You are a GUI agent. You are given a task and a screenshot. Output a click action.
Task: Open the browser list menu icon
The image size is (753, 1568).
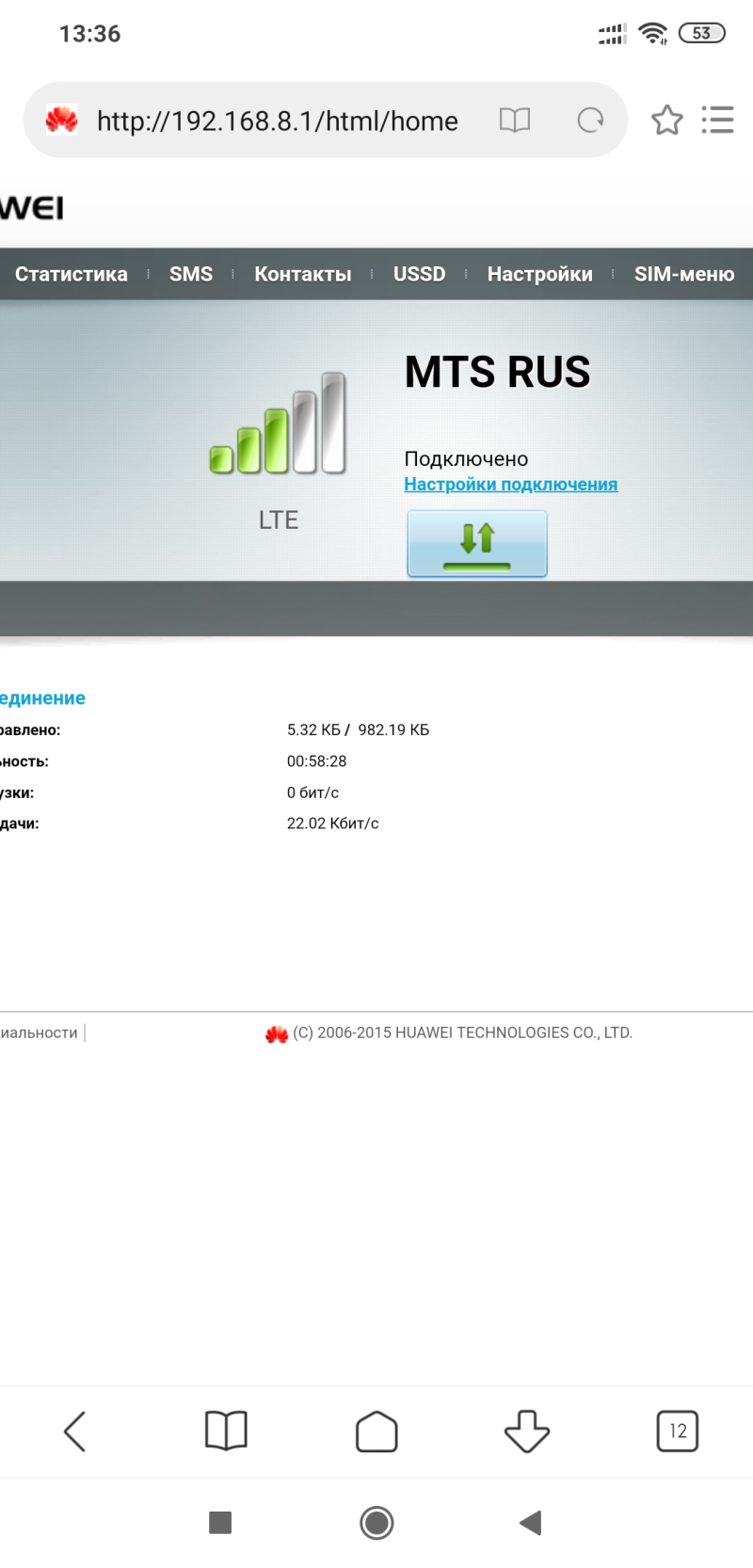pos(717,120)
